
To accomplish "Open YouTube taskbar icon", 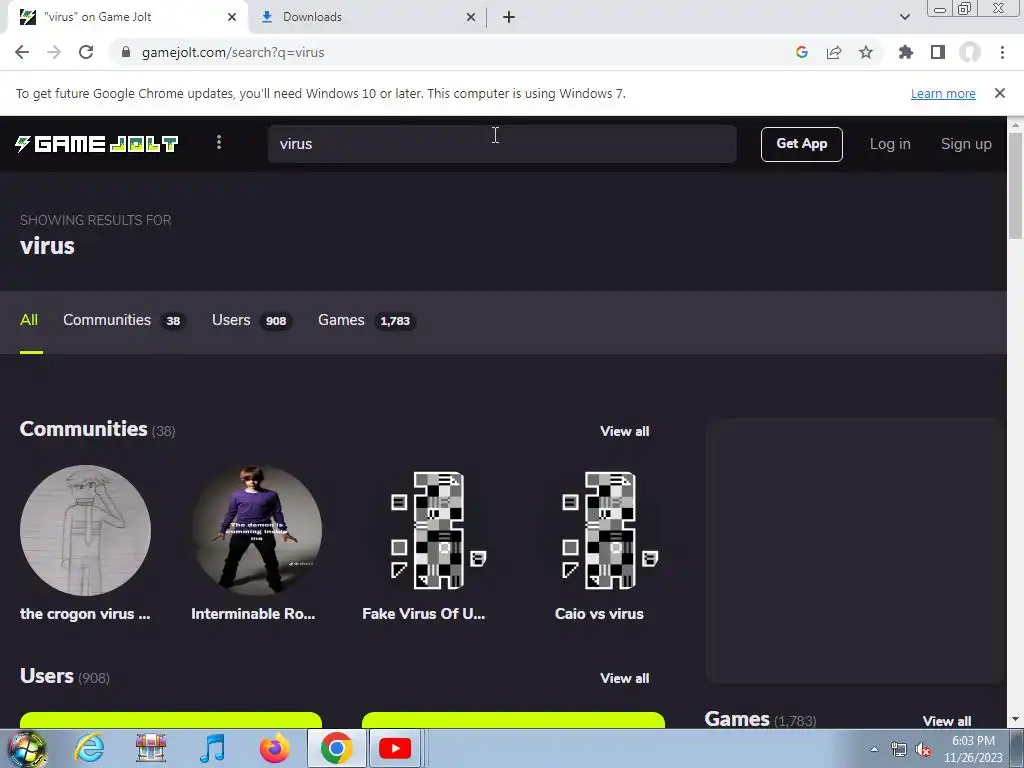I will click(395, 748).
